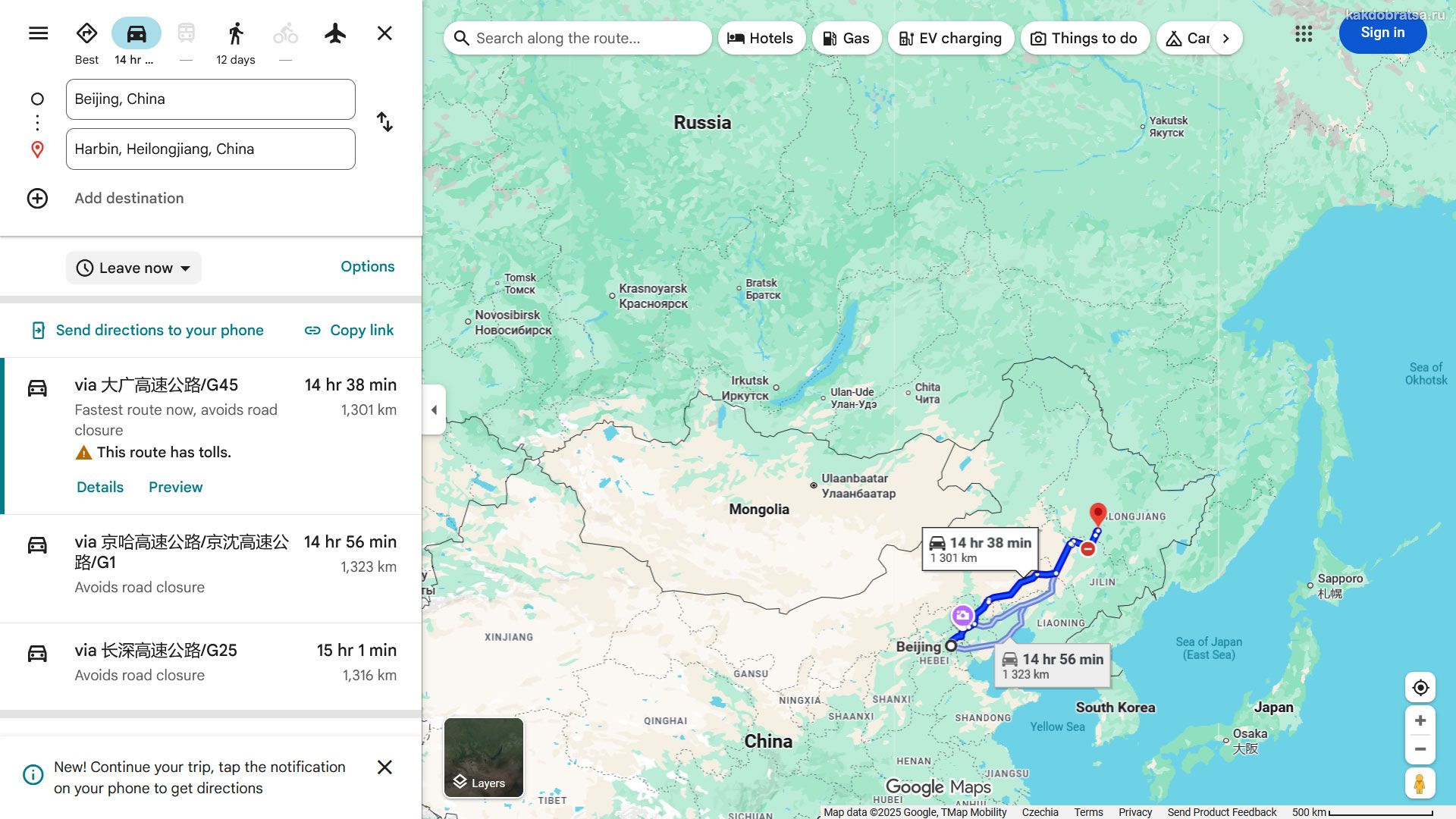The image size is (1456, 819).
Task: Select the flights travel mode icon
Action: (335, 33)
